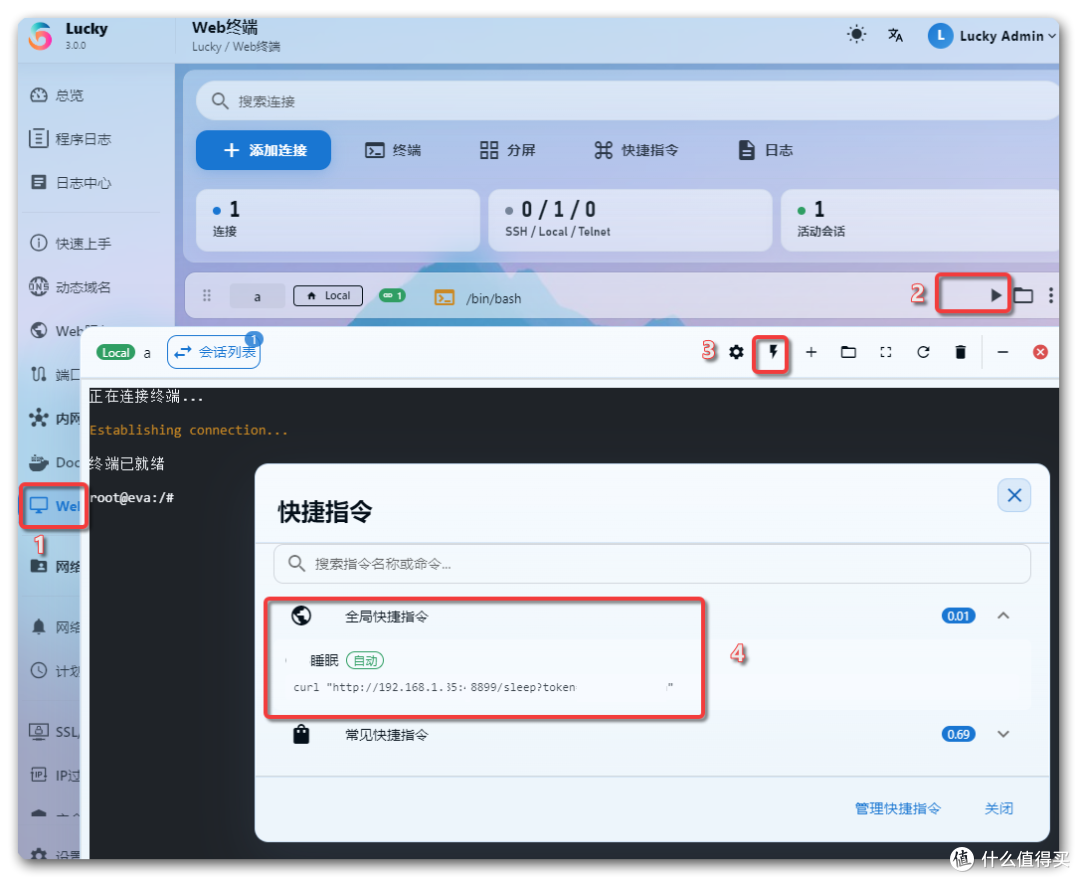This screenshot has height=882, width=1080.
Task: Reconnect using the refresh icon
Action: click(923, 353)
